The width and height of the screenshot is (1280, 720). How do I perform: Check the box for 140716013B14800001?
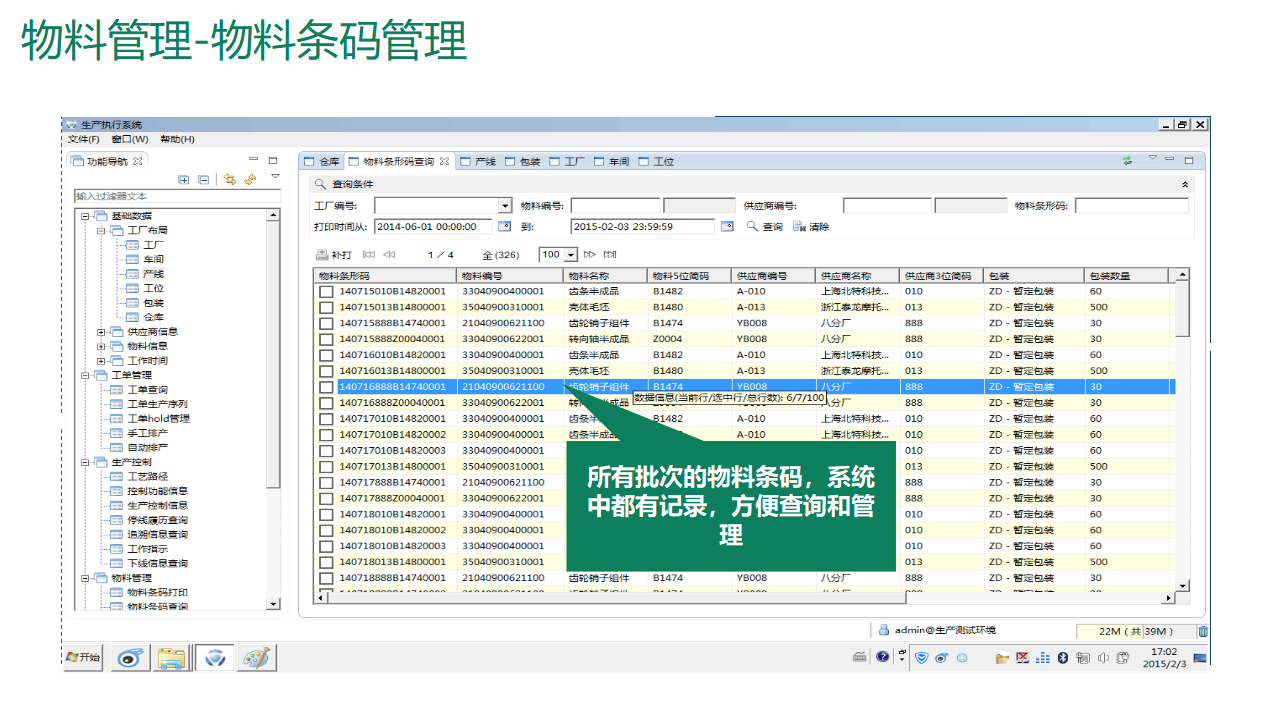(326, 371)
